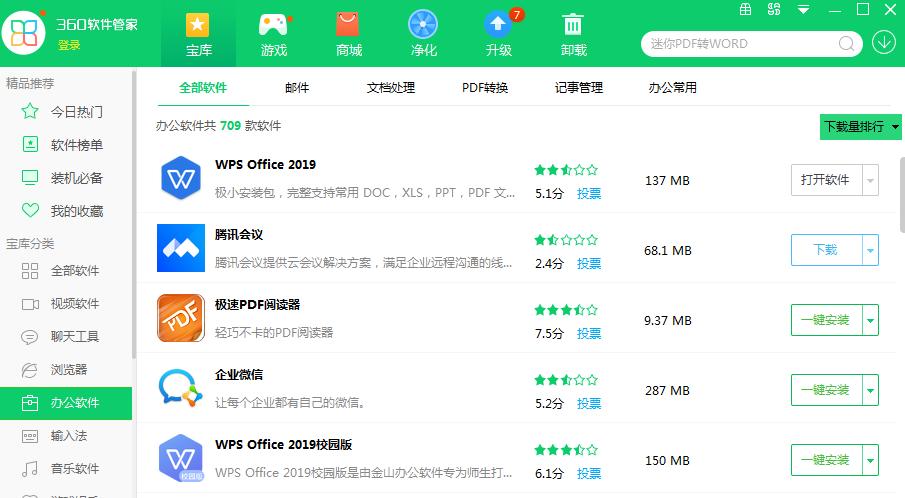Click the WPS Office 2019 title text
905x498 pixels.
click(x=265, y=164)
